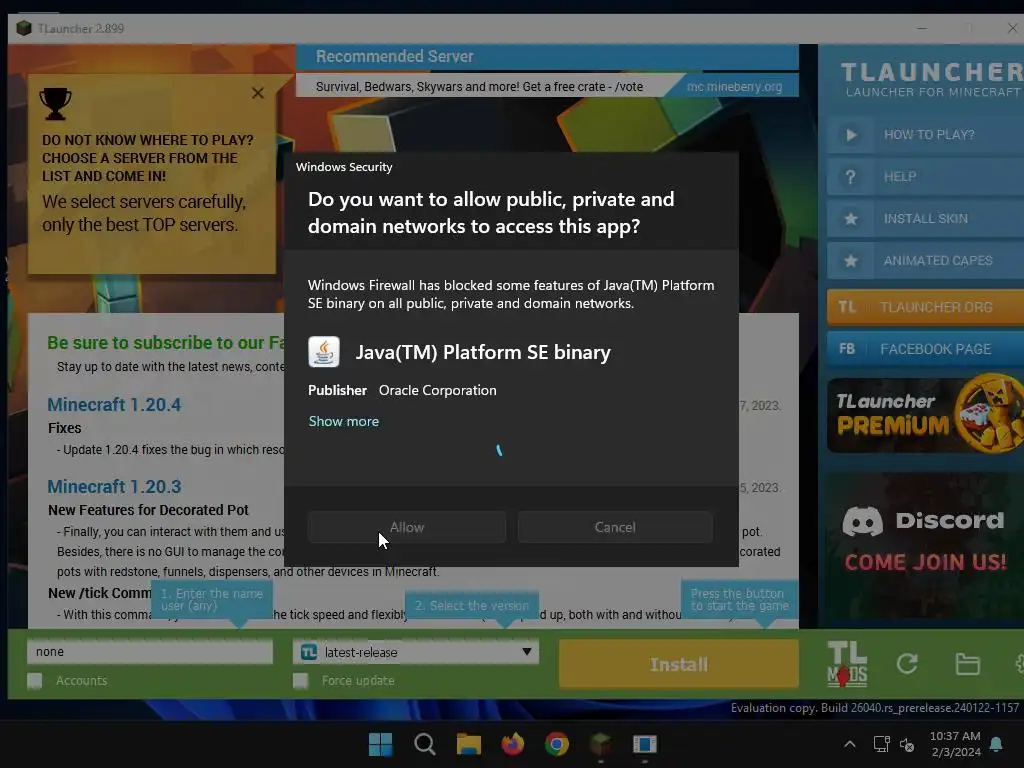The image size is (1024, 768).
Task: Click the TL icon beside TLauncher.org
Action: [x=847, y=307]
